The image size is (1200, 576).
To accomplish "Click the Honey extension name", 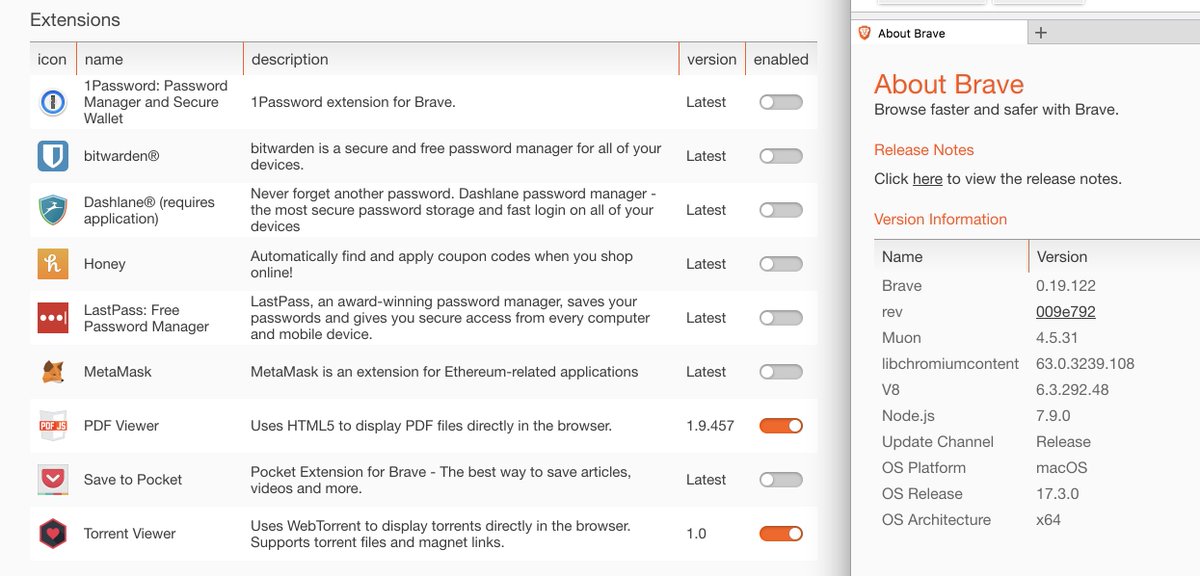I will point(105,264).
